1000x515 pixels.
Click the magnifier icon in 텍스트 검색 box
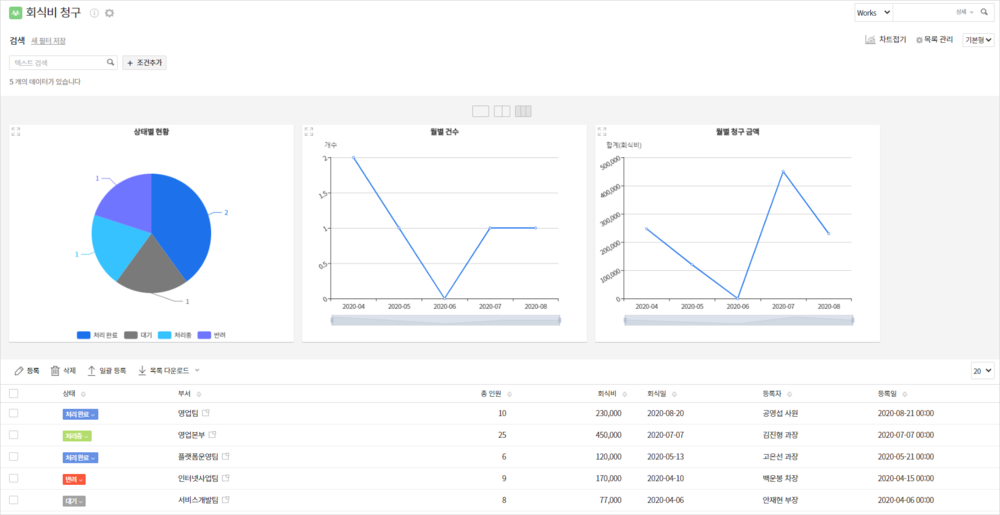[x=111, y=62]
